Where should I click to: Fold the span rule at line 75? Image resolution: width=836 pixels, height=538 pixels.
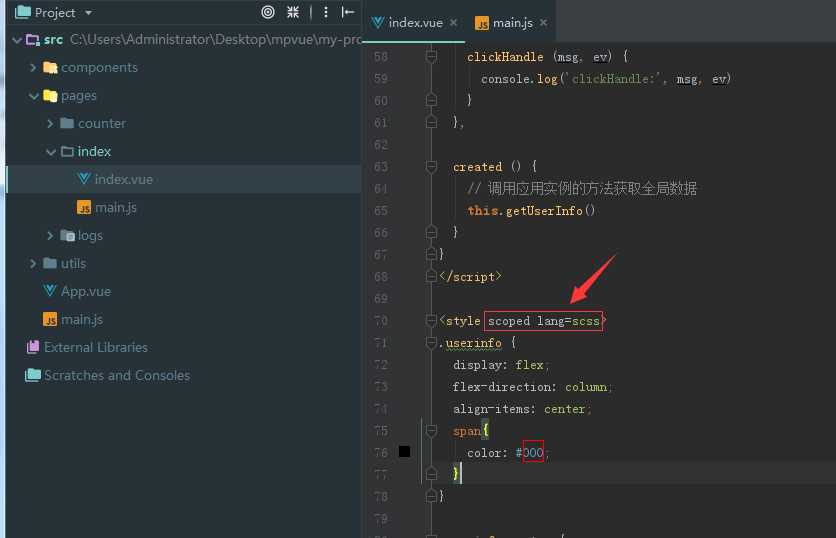pyautogui.click(x=431, y=430)
